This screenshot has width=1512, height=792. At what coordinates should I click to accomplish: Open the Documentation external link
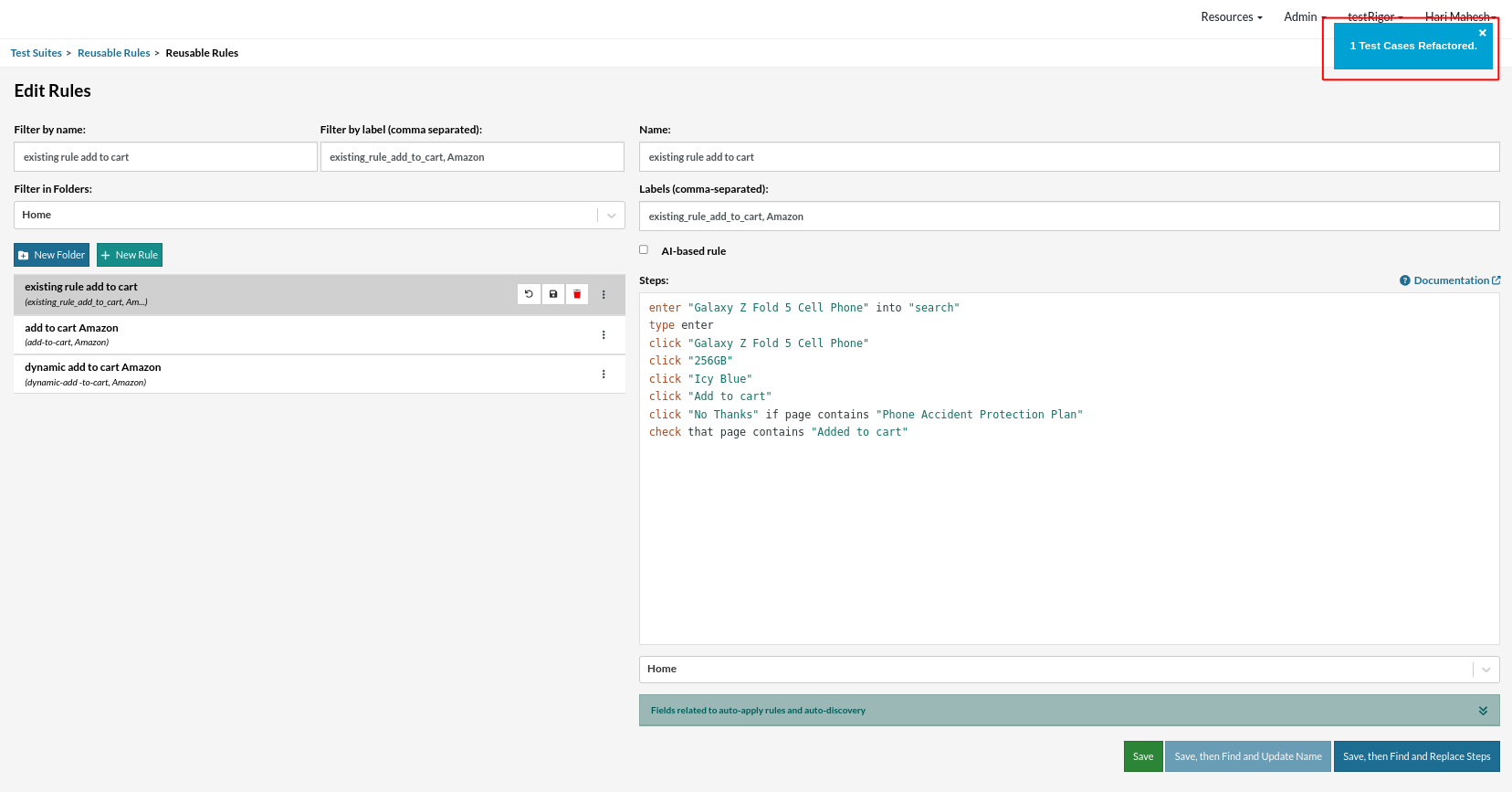[x=1451, y=280]
